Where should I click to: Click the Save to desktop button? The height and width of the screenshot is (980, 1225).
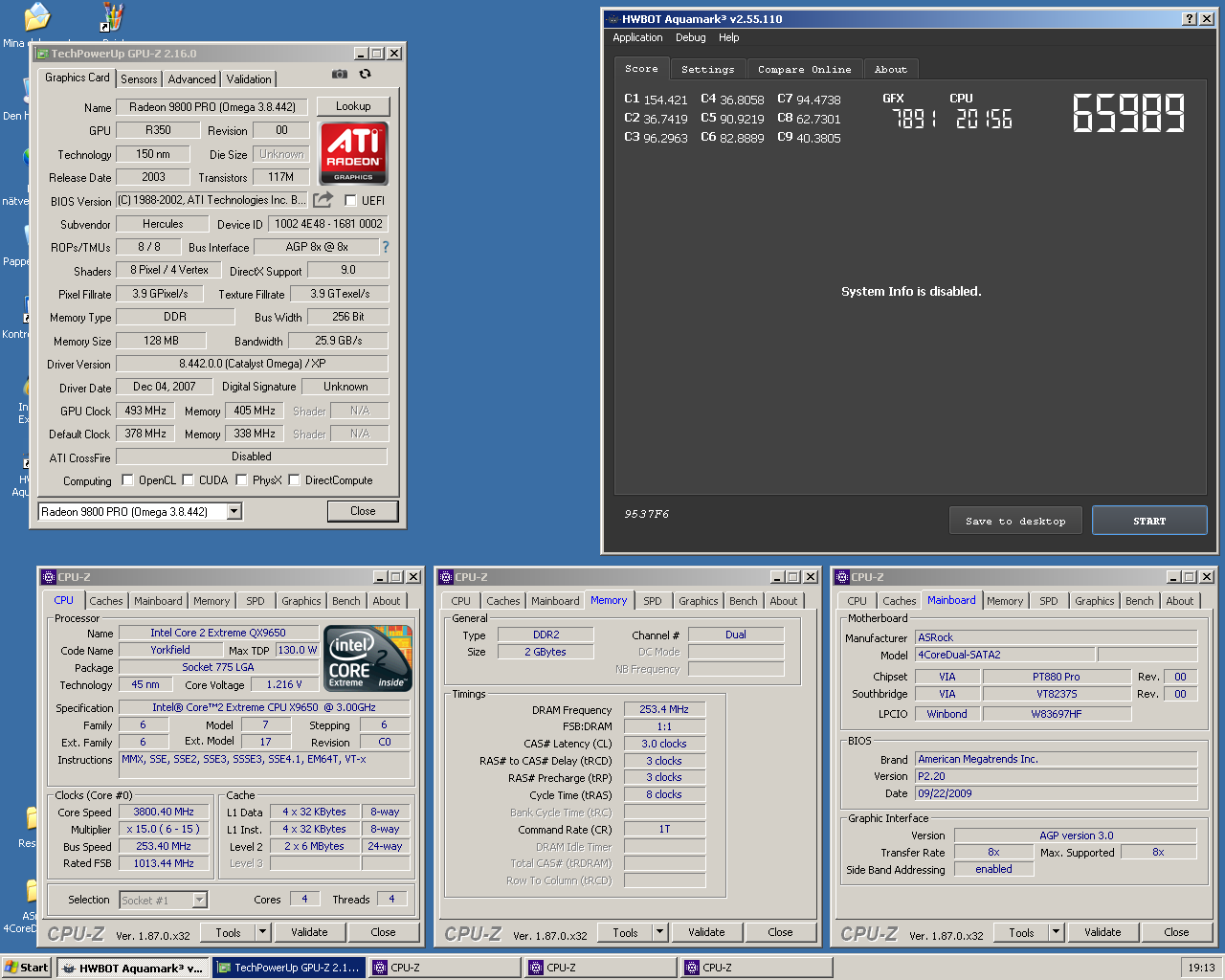(1015, 522)
